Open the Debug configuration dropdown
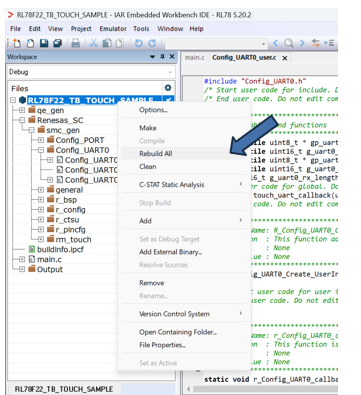 click(91, 72)
